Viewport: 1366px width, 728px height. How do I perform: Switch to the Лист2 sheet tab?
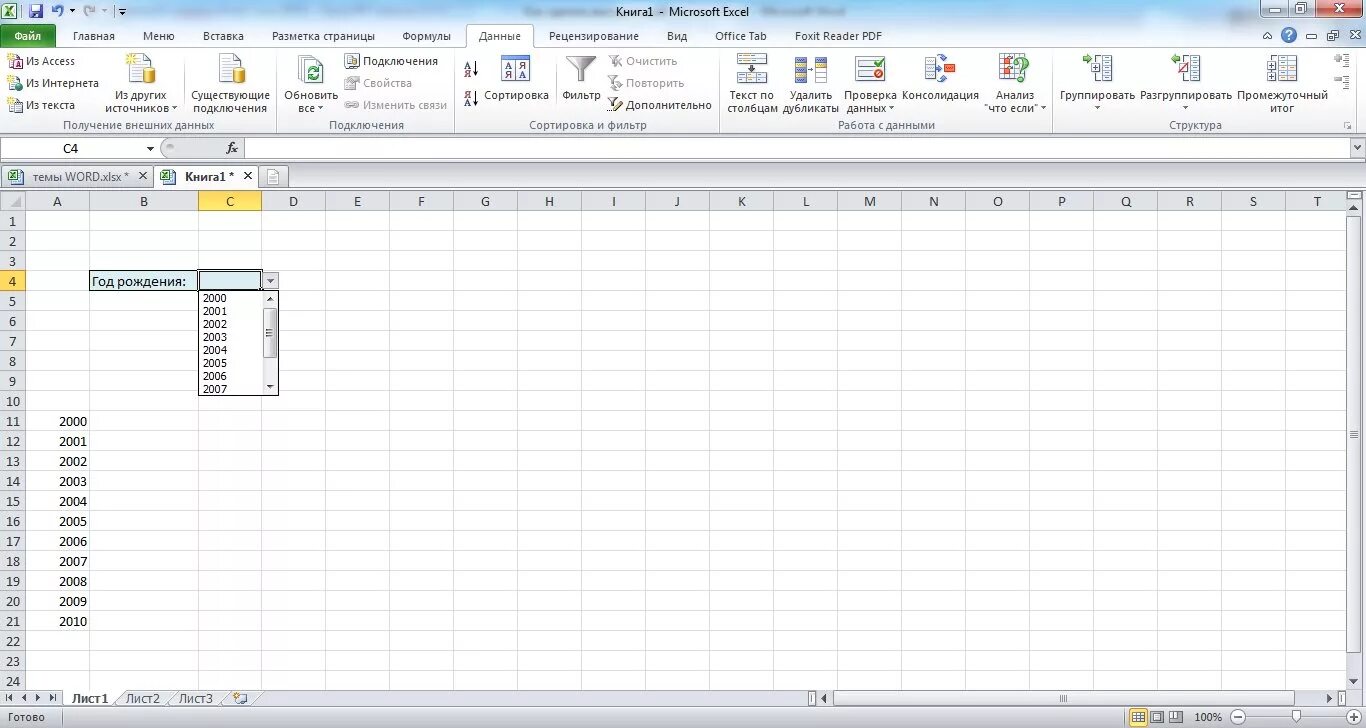(x=143, y=698)
